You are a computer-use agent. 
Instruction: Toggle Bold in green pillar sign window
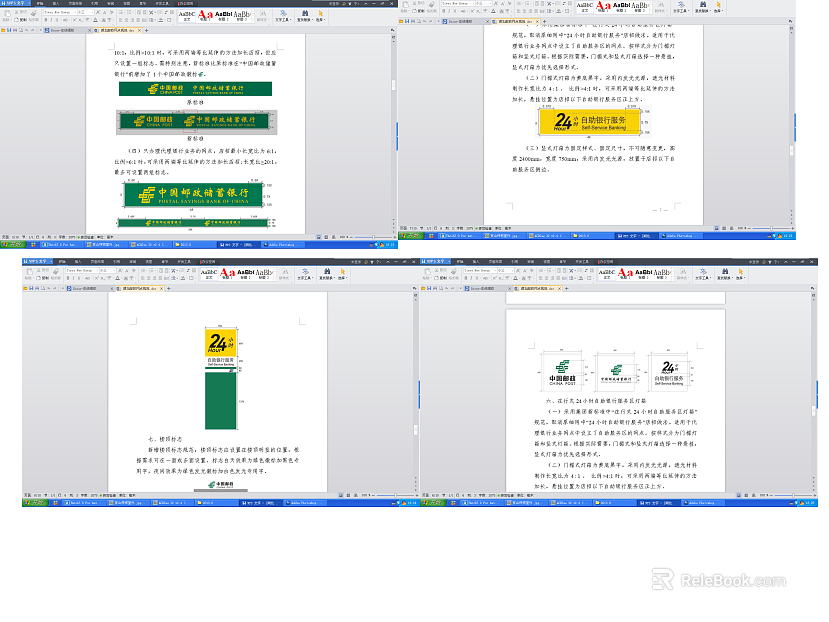[x=68, y=278]
